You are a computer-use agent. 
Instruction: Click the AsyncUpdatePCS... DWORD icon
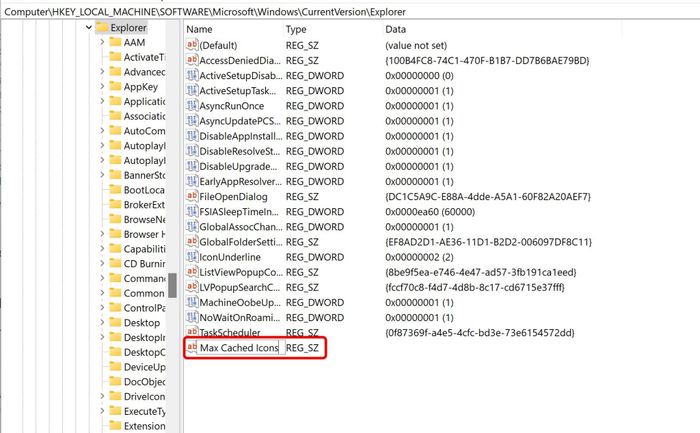click(x=192, y=121)
